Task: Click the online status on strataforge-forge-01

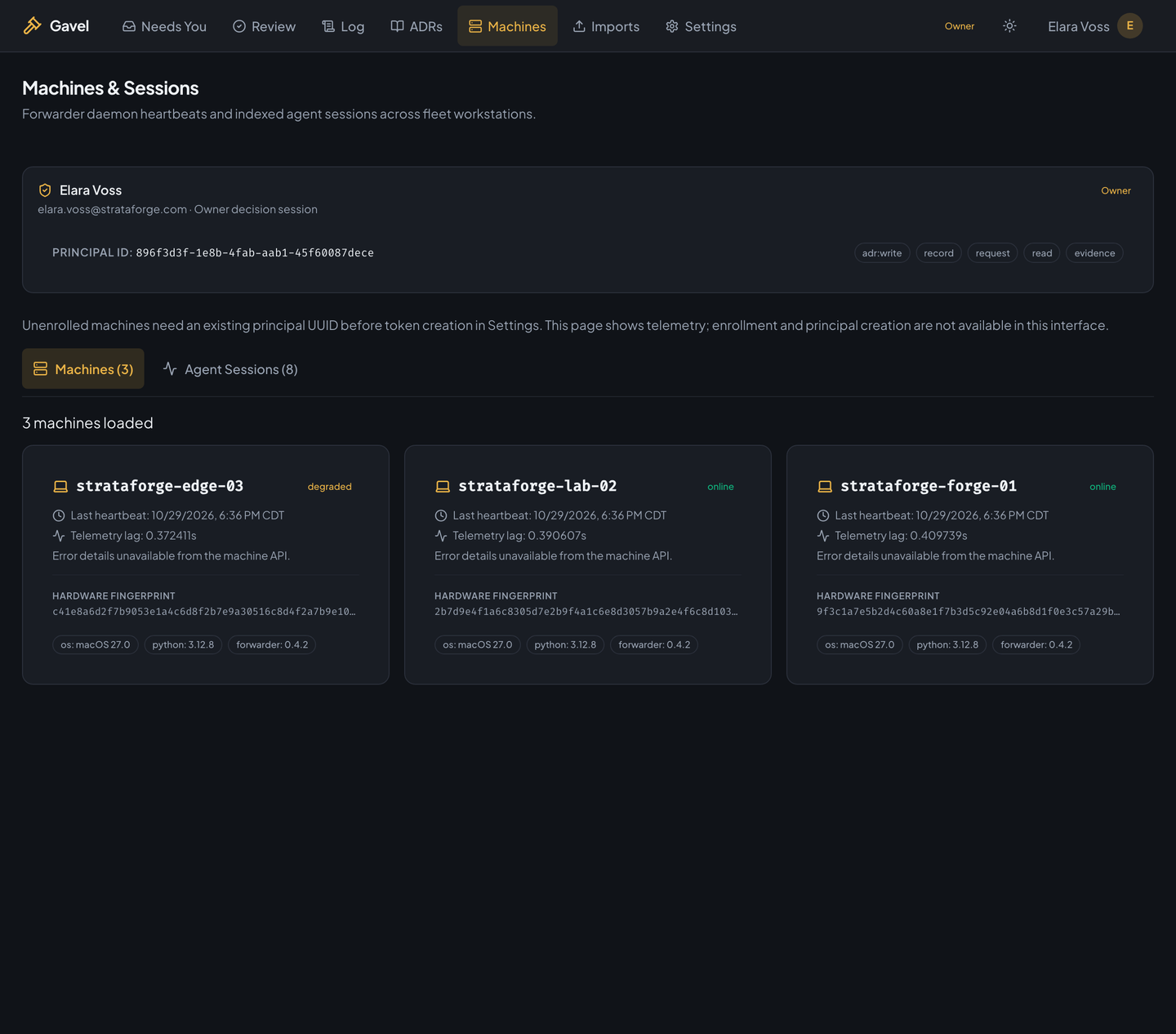Action: [1102, 487]
